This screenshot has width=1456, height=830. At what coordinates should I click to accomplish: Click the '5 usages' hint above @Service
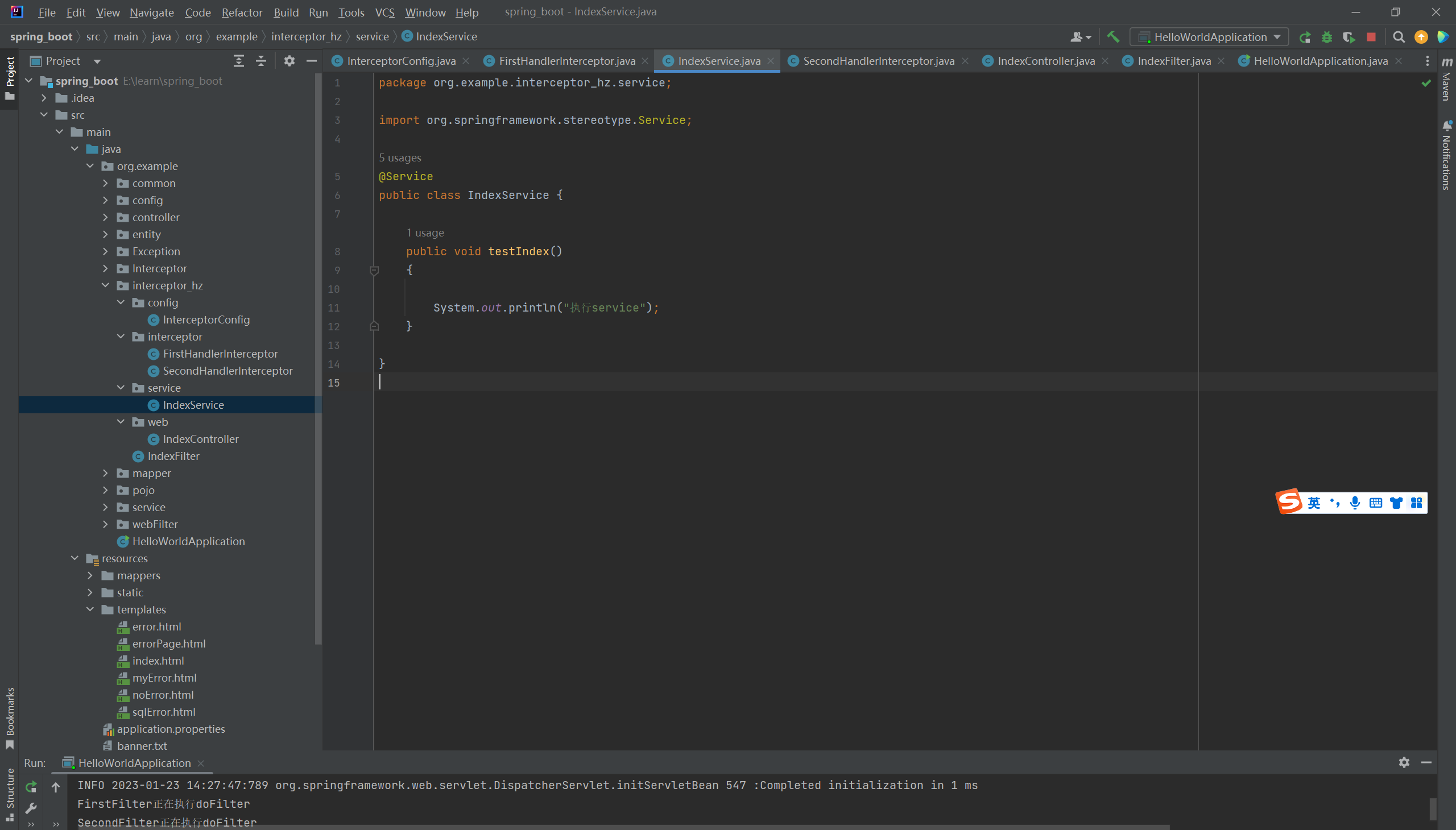[400, 157]
